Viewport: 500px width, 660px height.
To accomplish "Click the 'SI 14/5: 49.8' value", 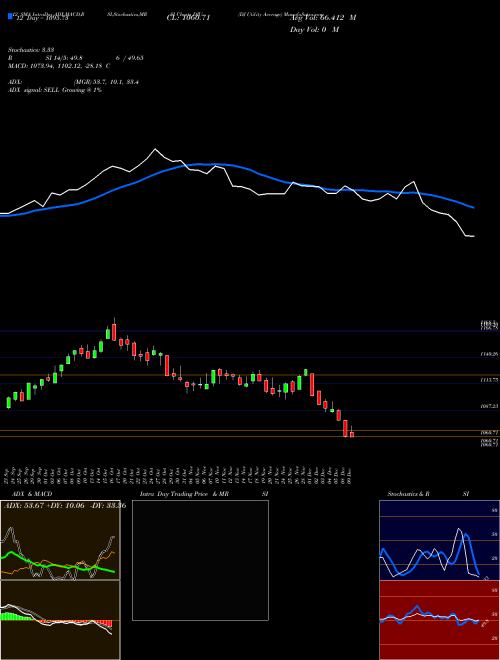I will point(64,58).
